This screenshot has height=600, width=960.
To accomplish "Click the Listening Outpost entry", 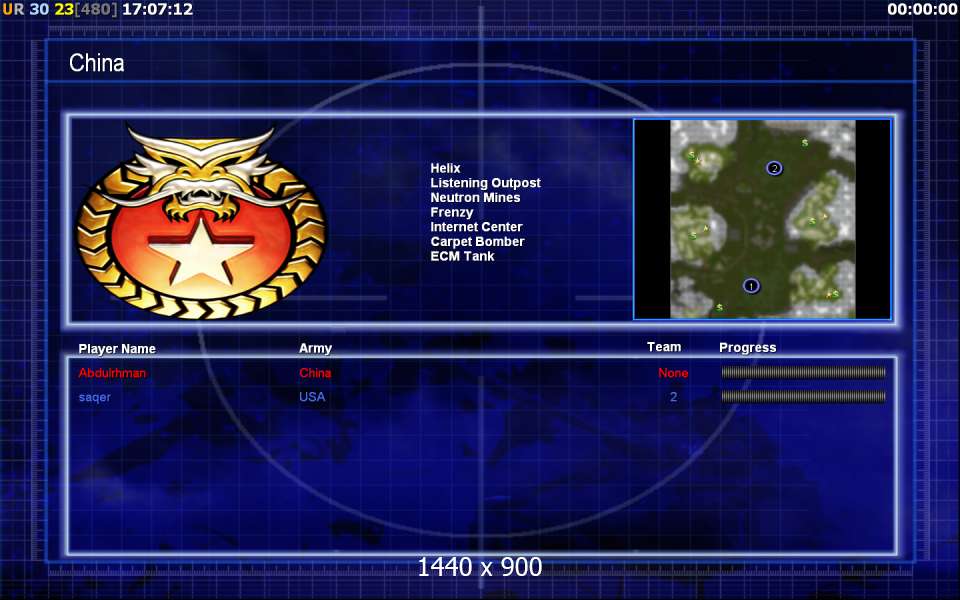I will (x=486, y=183).
